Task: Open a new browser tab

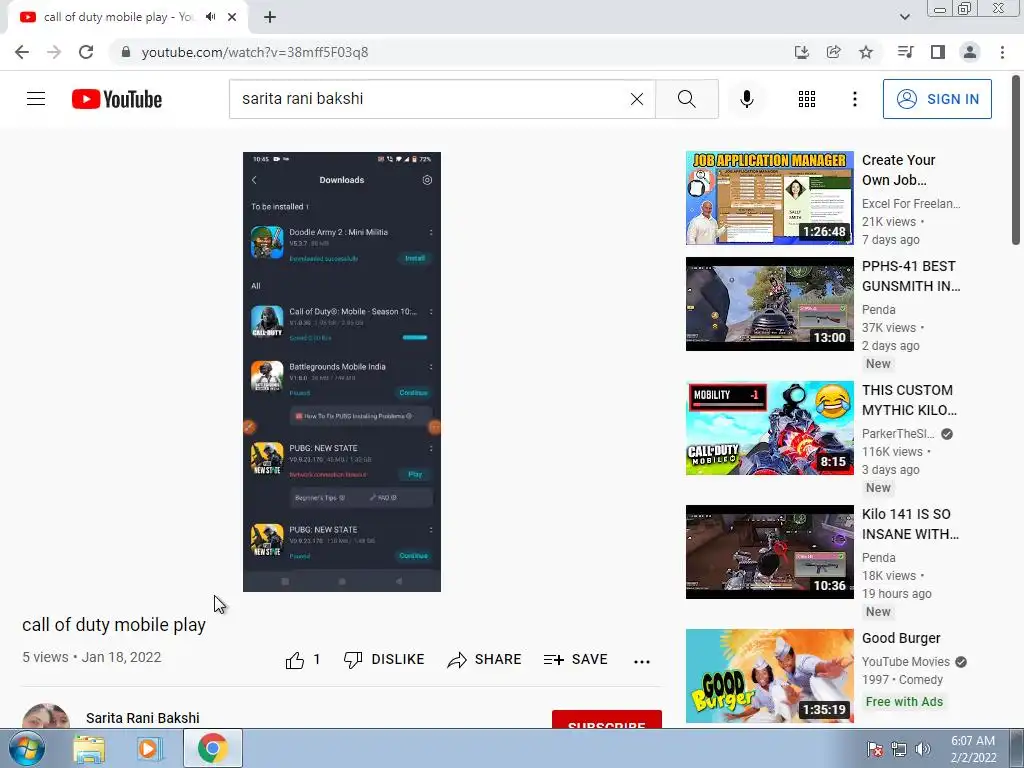Action: point(270,17)
